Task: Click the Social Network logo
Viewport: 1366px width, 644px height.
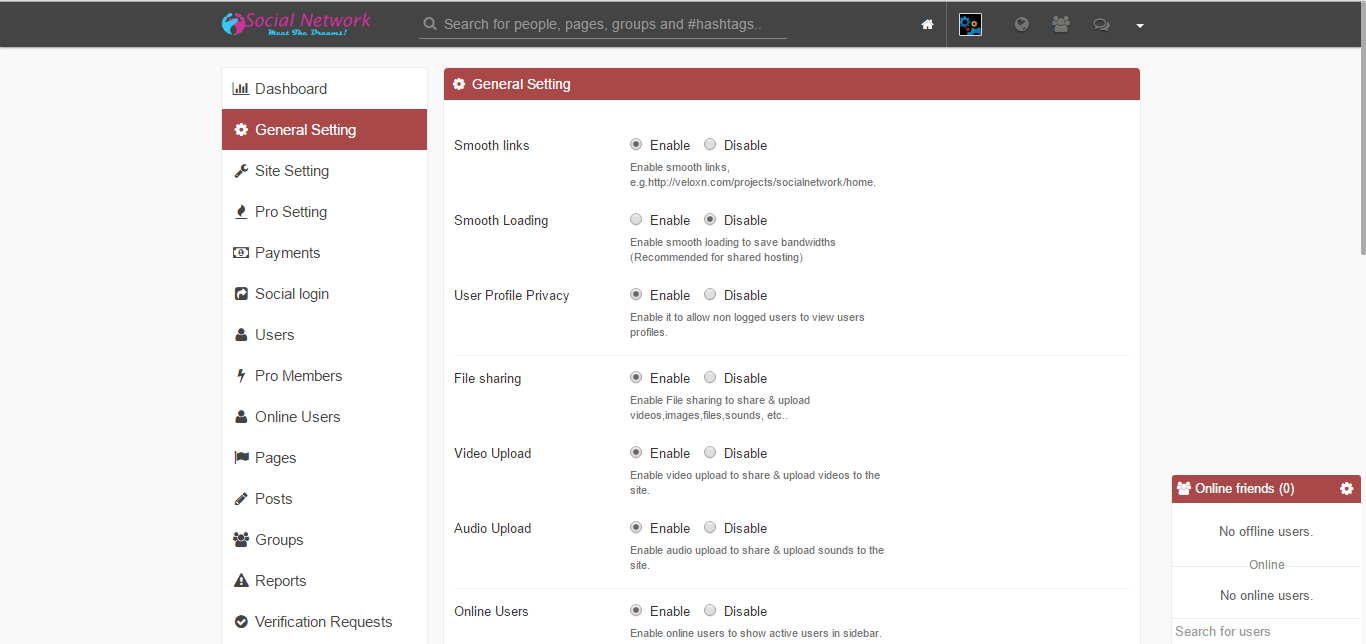Action: pos(297,23)
